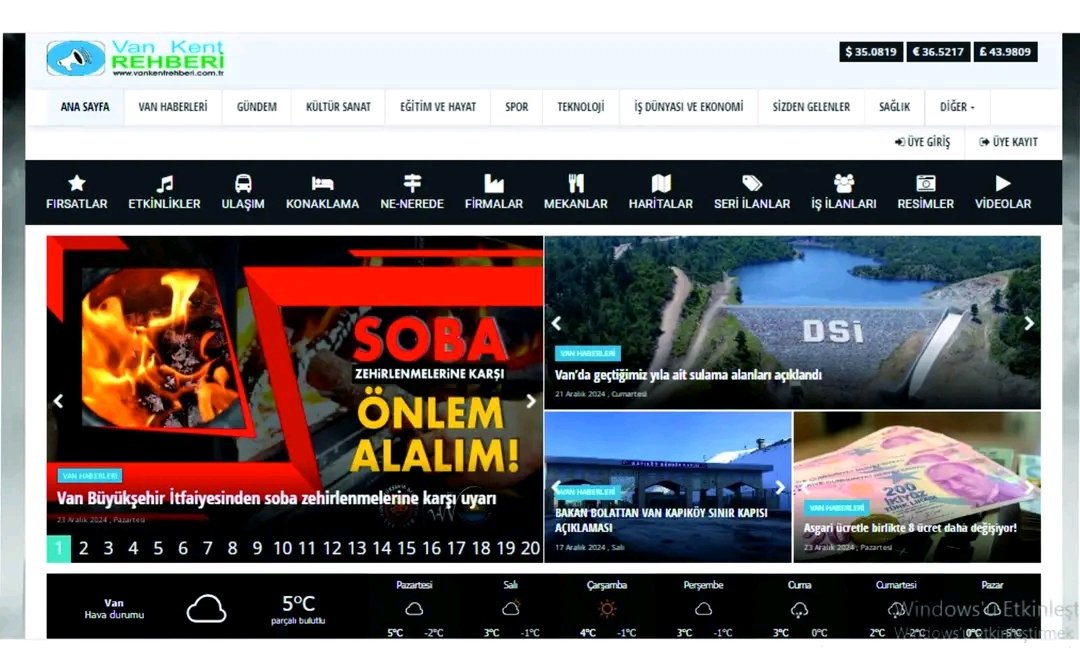Image resolution: width=1080 pixels, height=648 pixels.
Task: Open the soba zehirlenmelerine karşı uyarı headline
Action: 276,498
